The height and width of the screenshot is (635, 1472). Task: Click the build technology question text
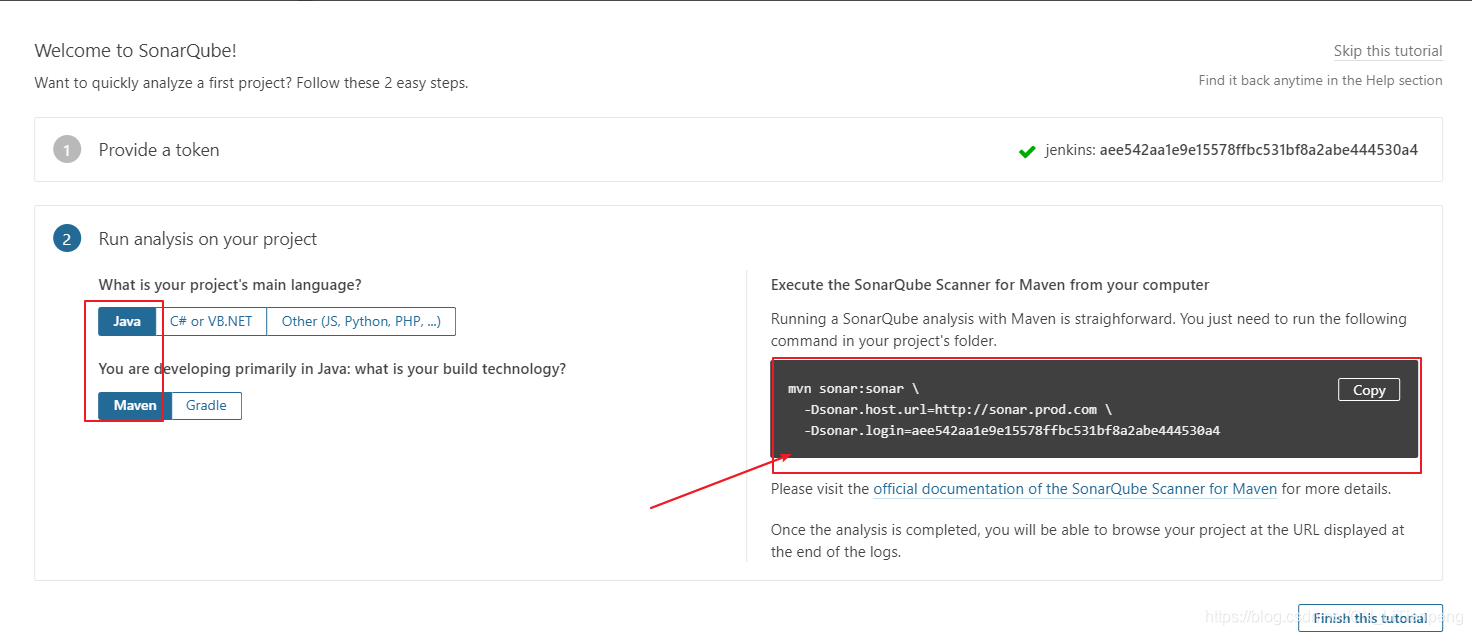pos(332,369)
